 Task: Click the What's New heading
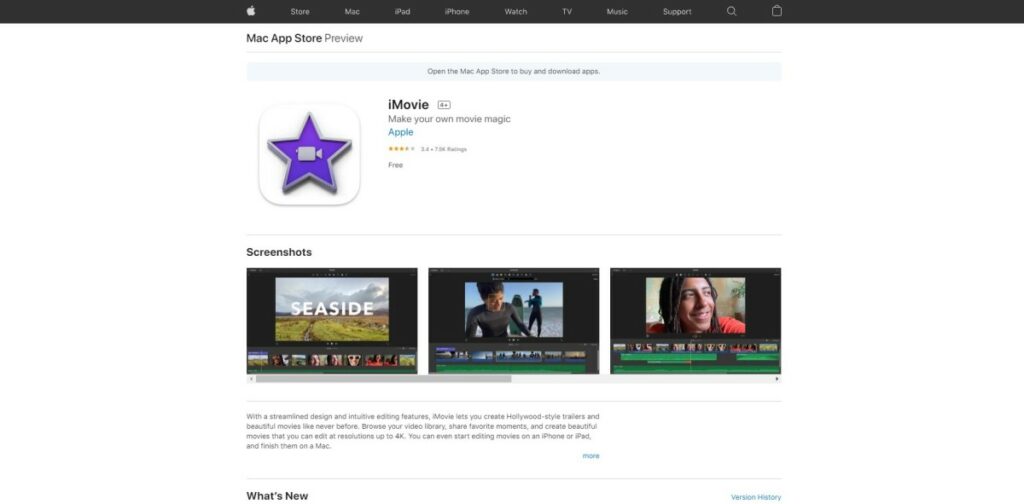click(277, 496)
